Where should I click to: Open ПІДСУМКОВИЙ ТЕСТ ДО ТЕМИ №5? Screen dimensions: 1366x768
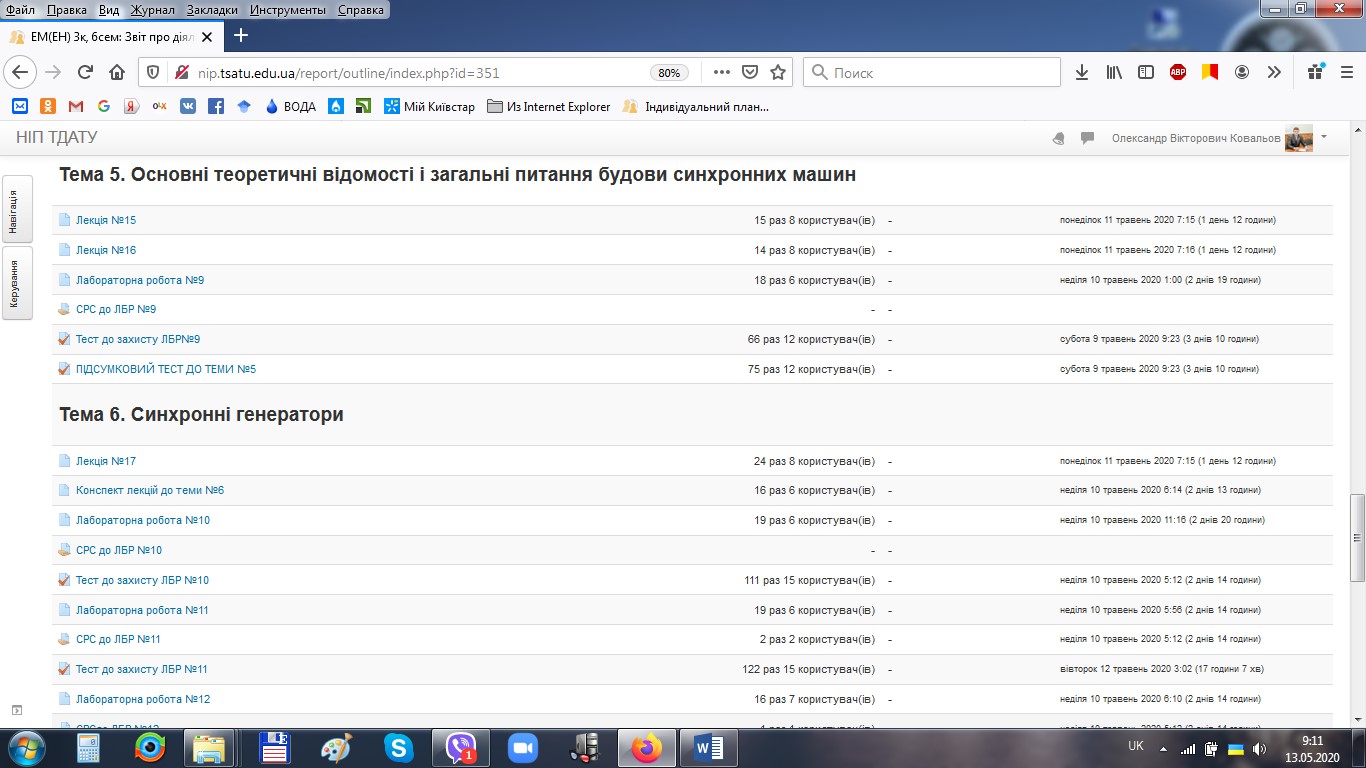click(166, 369)
